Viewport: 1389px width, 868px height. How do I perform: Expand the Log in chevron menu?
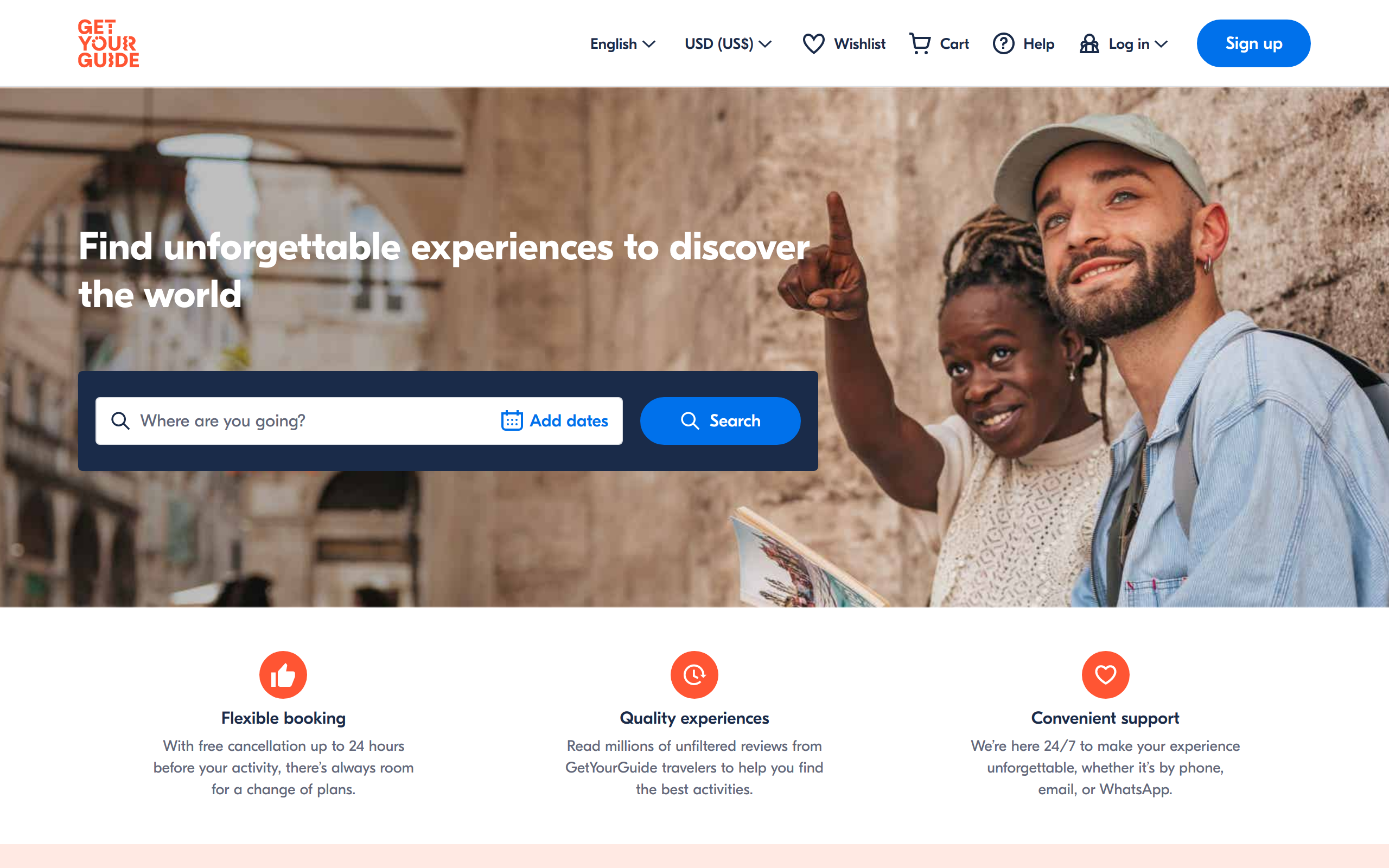(1161, 43)
